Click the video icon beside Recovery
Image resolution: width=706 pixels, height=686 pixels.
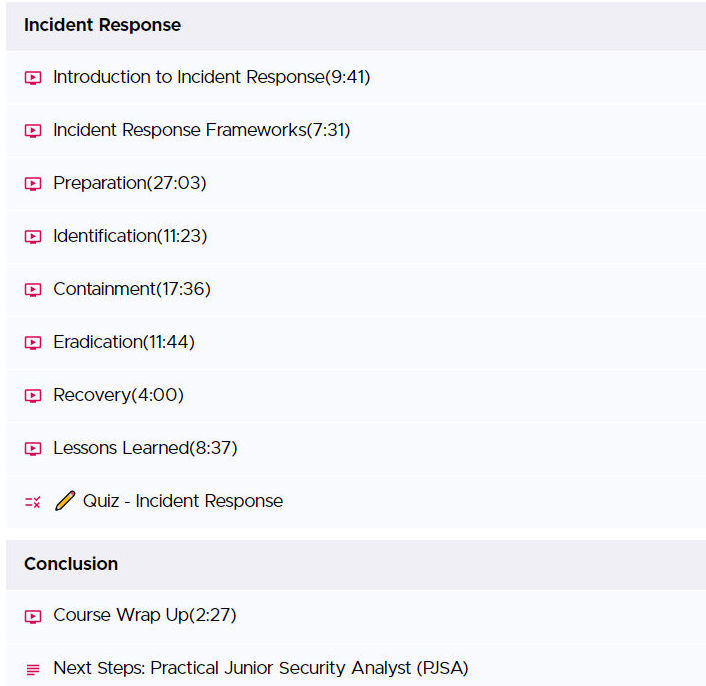click(x=33, y=396)
